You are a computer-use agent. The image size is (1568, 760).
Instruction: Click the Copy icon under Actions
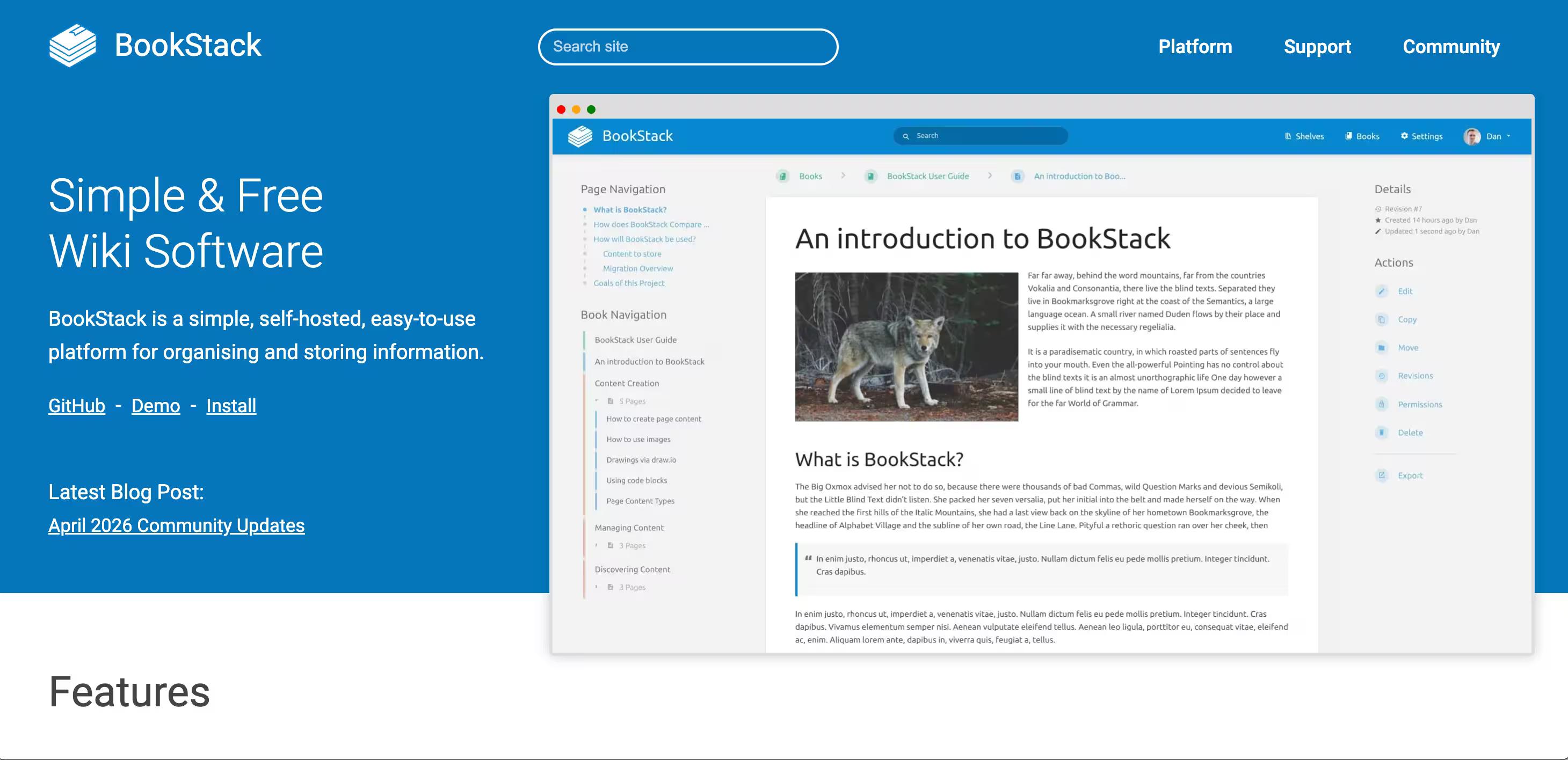pyautogui.click(x=1382, y=319)
